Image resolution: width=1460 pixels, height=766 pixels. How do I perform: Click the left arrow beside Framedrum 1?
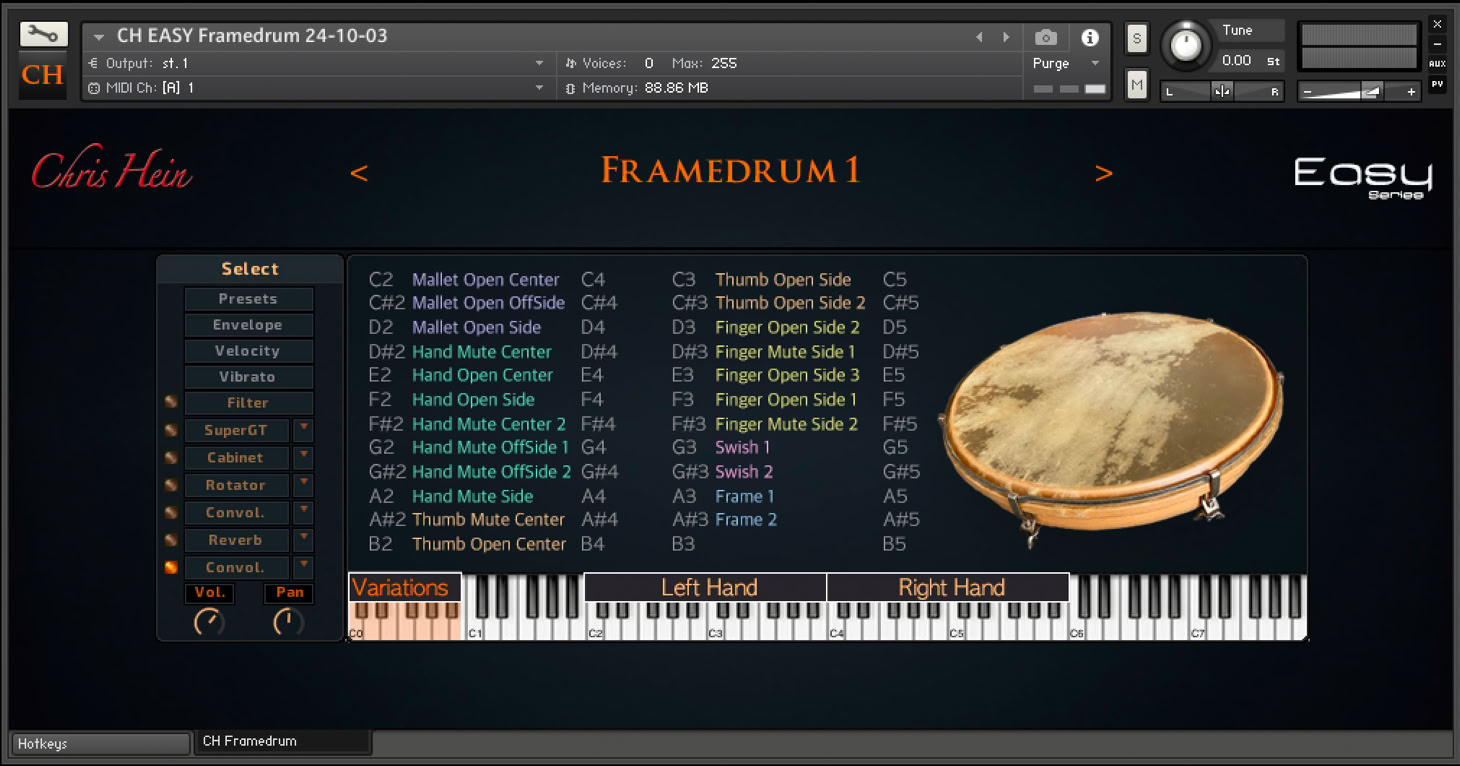(359, 173)
